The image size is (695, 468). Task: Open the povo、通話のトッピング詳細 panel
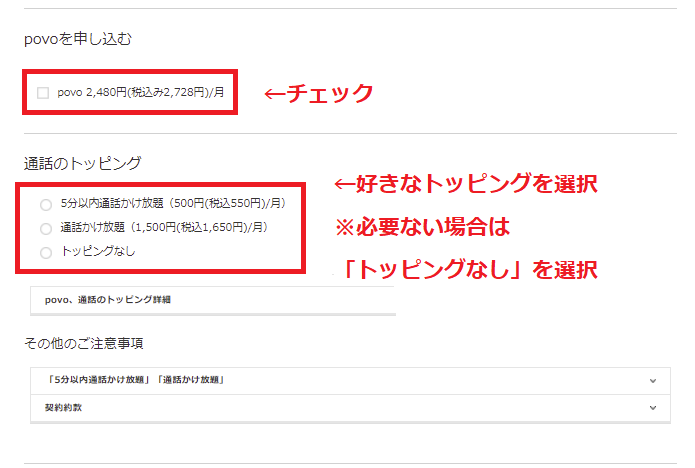coord(213,299)
